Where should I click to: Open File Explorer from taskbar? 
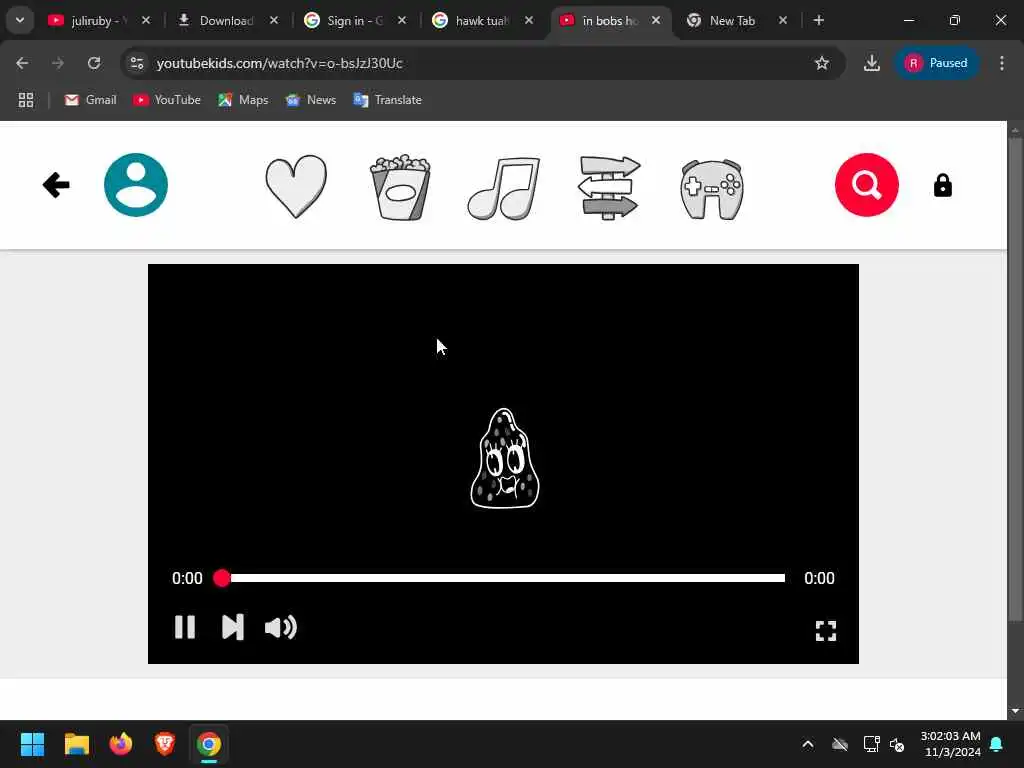click(x=77, y=744)
